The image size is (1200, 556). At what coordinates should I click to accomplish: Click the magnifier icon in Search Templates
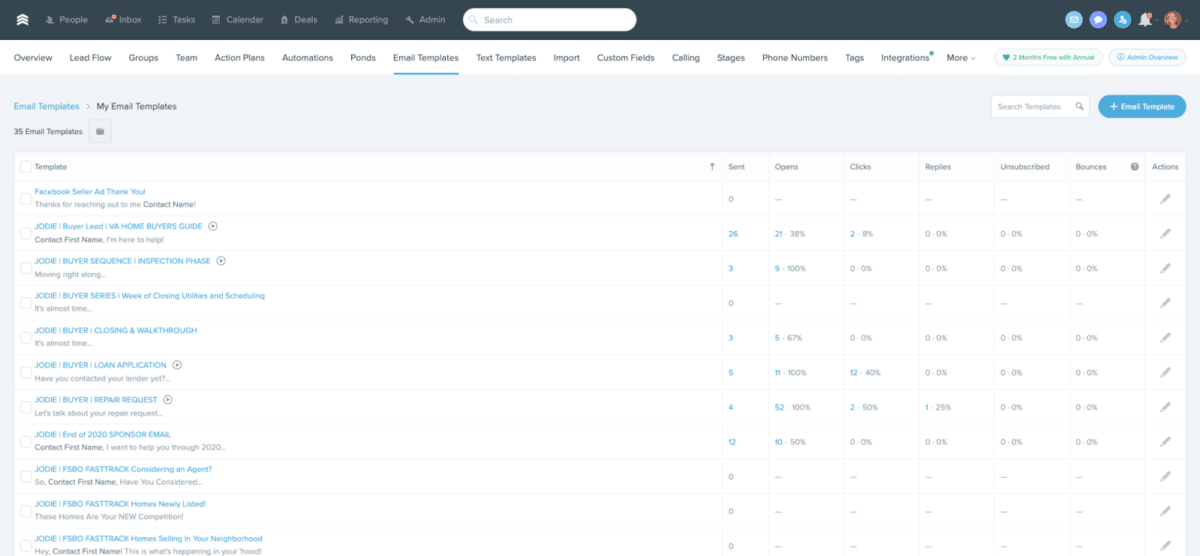pyautogui.click(x=1079, y=106)
